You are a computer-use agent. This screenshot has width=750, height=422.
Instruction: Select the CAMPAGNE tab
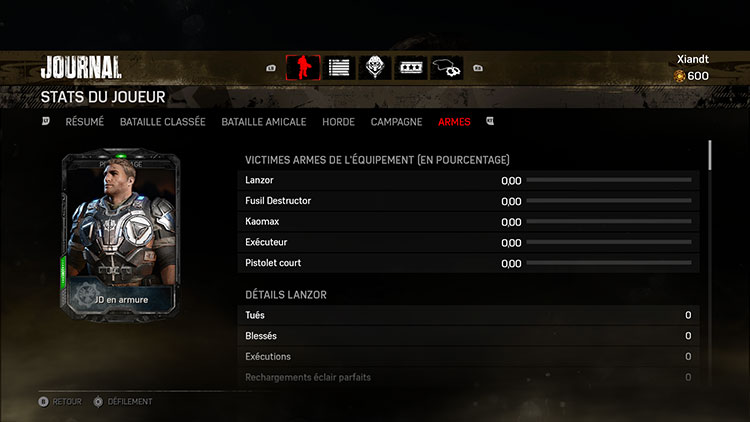pyautogui.click(x=396, y=122)
